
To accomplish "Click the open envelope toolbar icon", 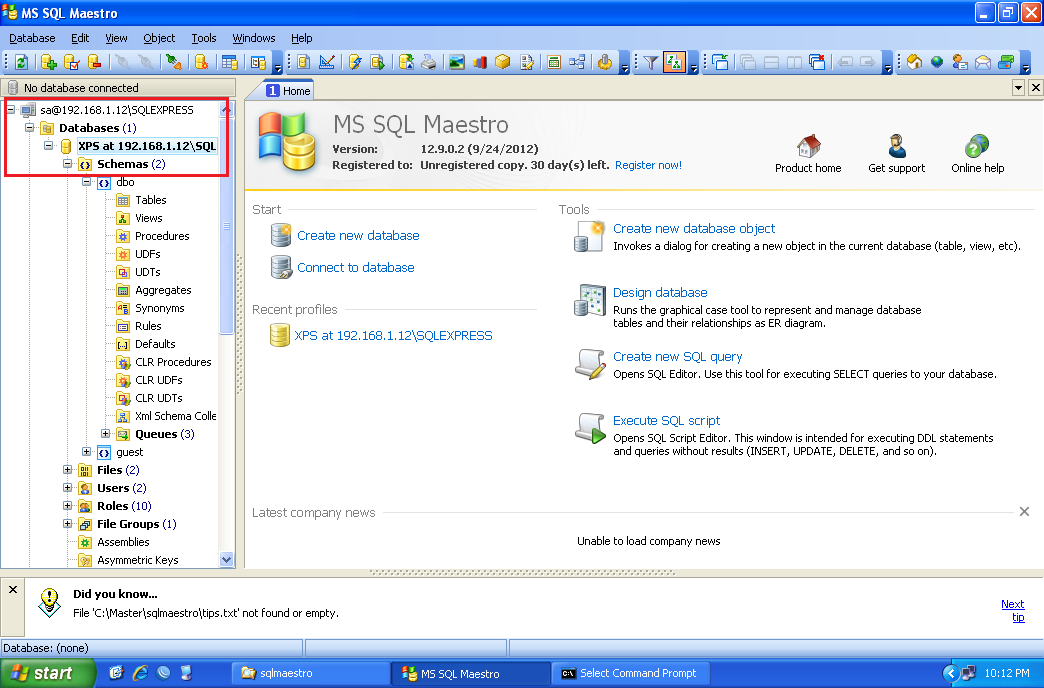I will point(983,63).
